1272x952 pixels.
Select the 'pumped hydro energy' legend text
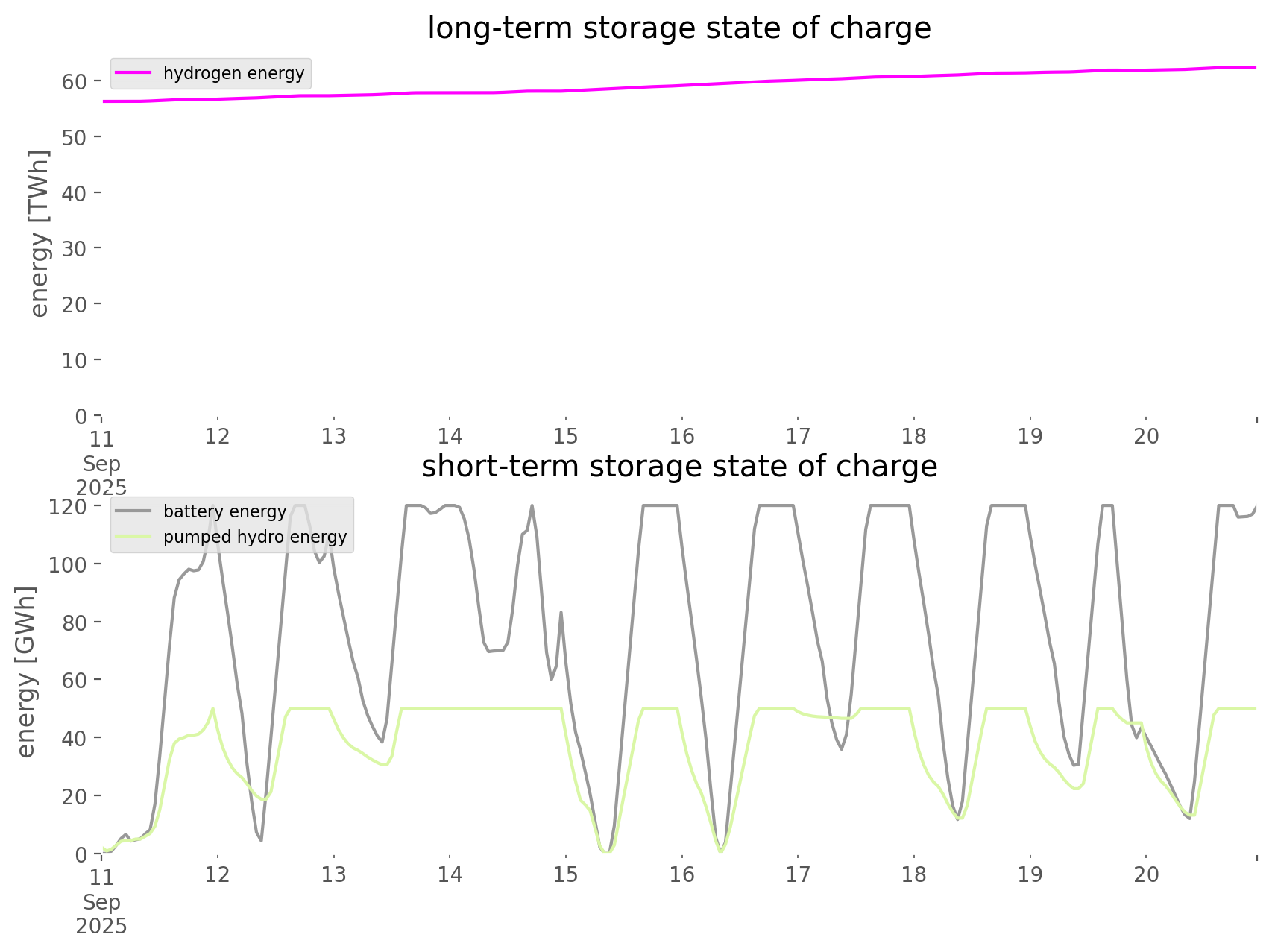pyautogui.click(x=255, y=537)
